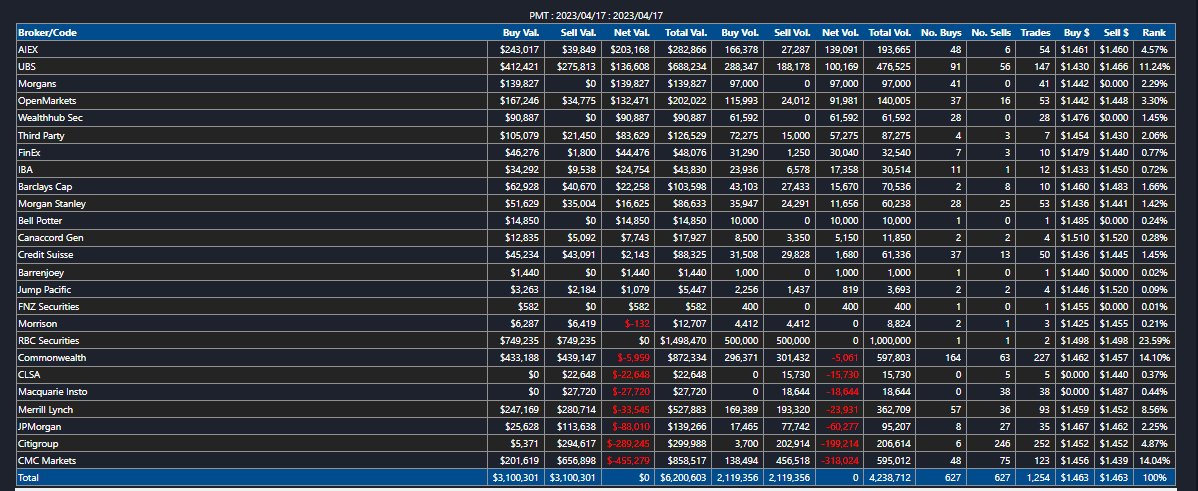1198x491 pixels.
Task: Select the Macquarie Insto broker name
Action: click(x=52, y=392)
